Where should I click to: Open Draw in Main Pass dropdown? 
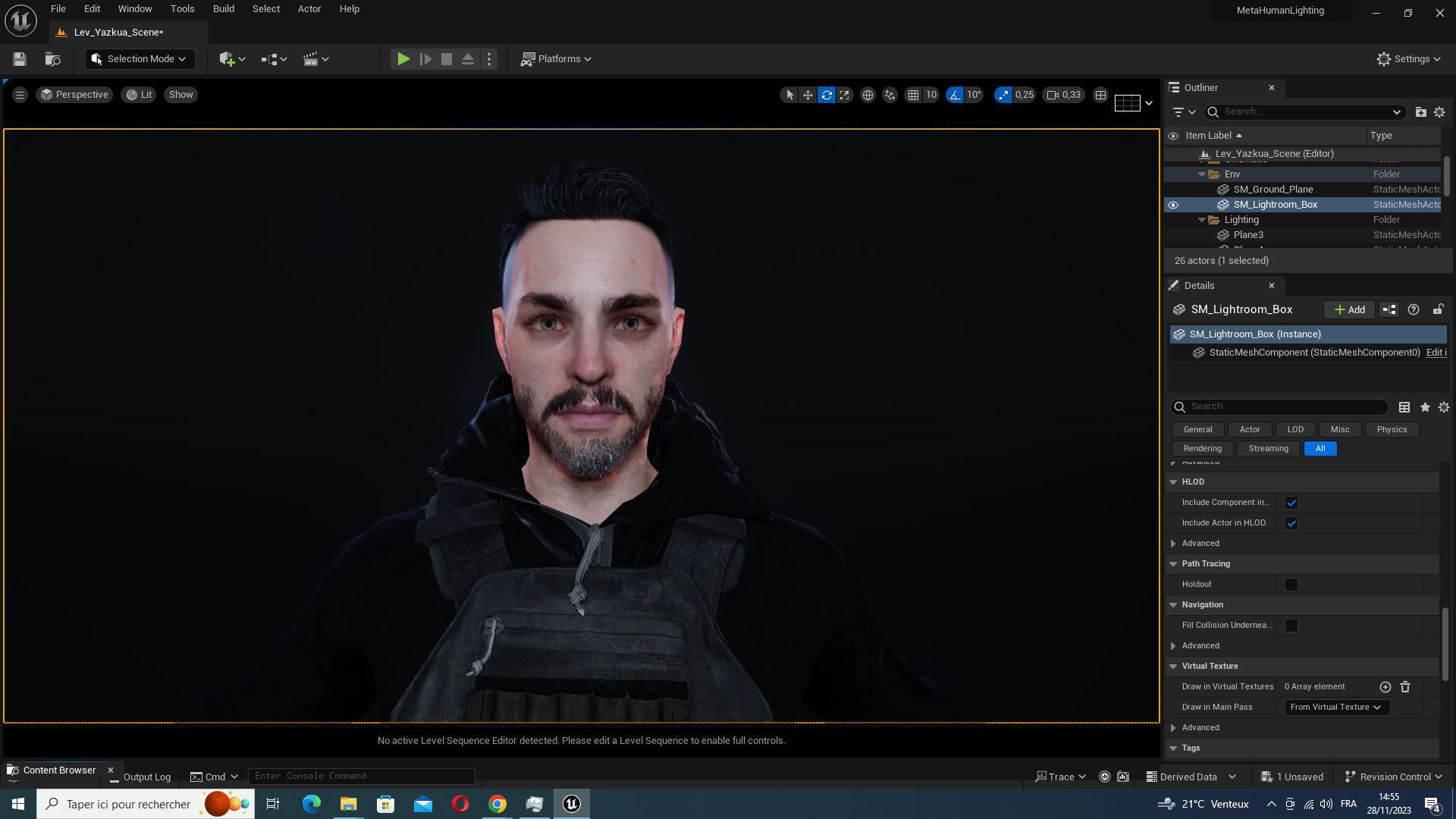pos(1335,708)
